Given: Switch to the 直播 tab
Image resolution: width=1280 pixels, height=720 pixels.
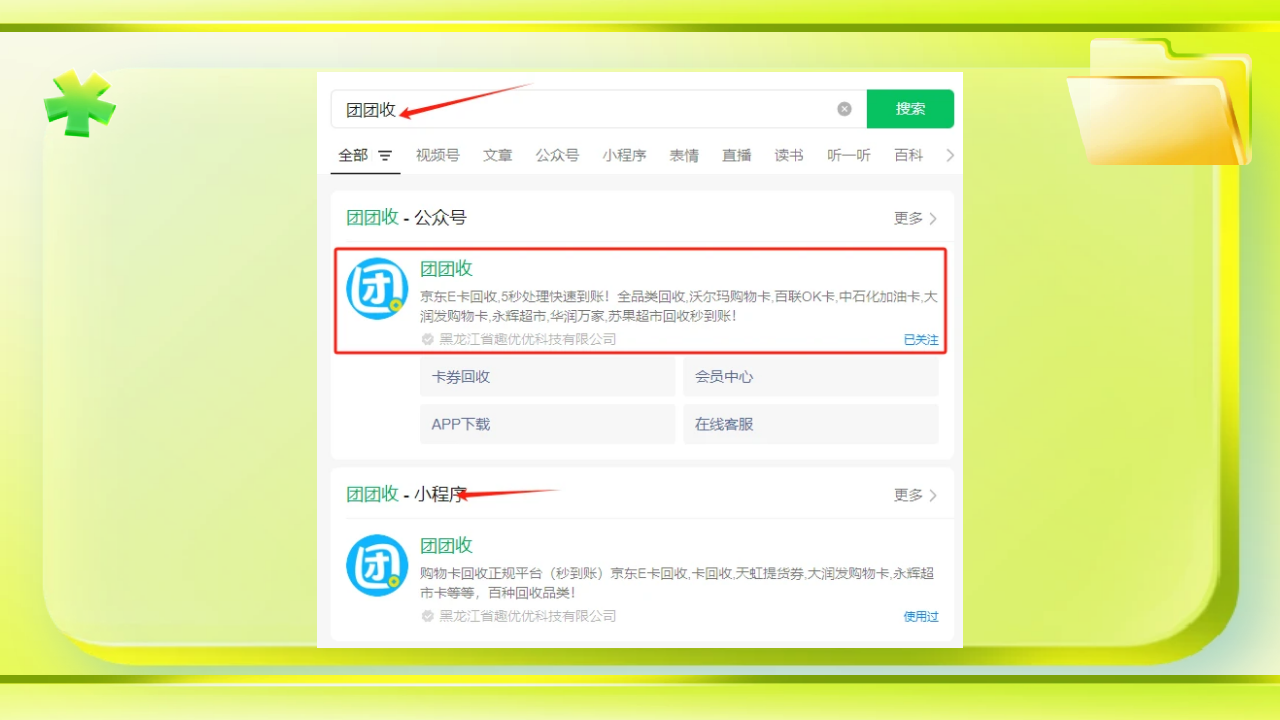Looking at the screenshot, I should [737, 155].
